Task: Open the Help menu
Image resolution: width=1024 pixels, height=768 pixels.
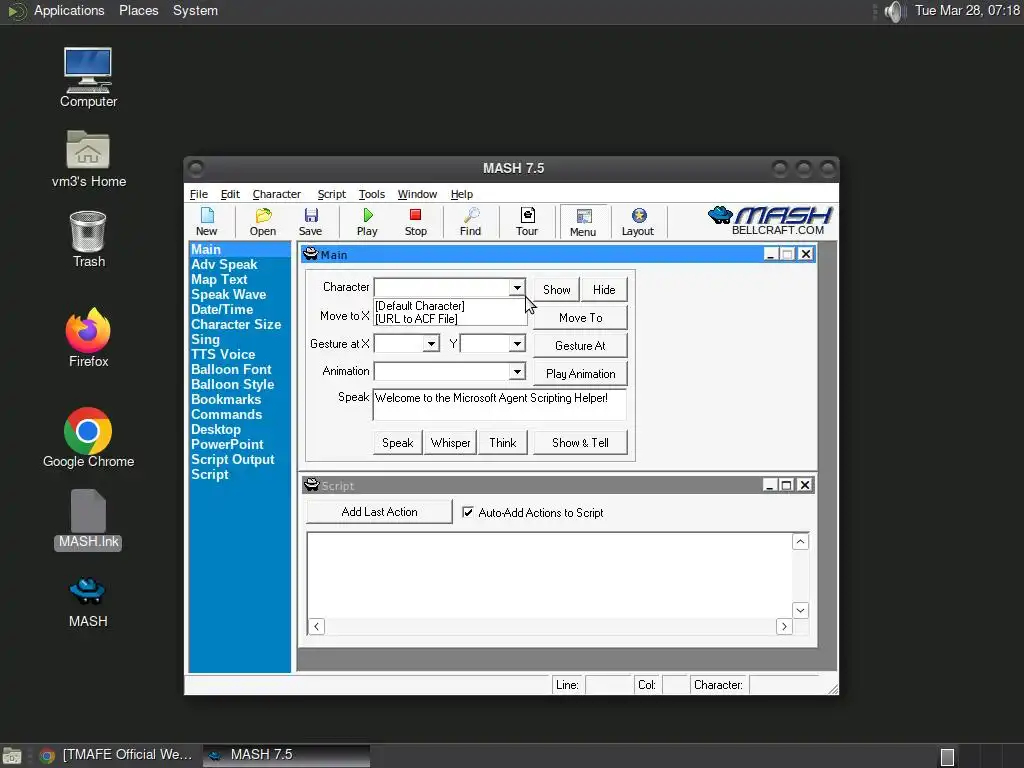Action: (462, 194)
